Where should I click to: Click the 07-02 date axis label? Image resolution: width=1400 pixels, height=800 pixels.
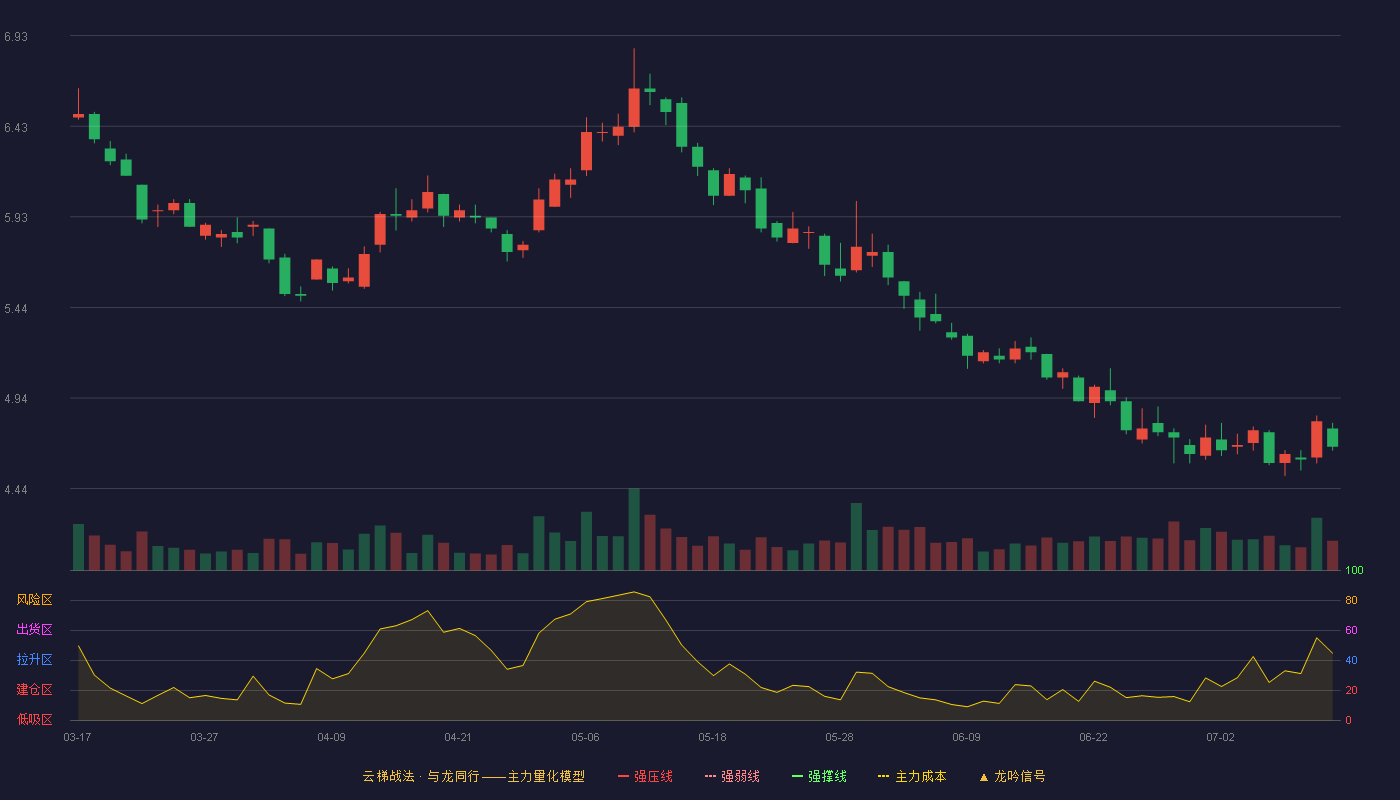(x=1220, y=737)
